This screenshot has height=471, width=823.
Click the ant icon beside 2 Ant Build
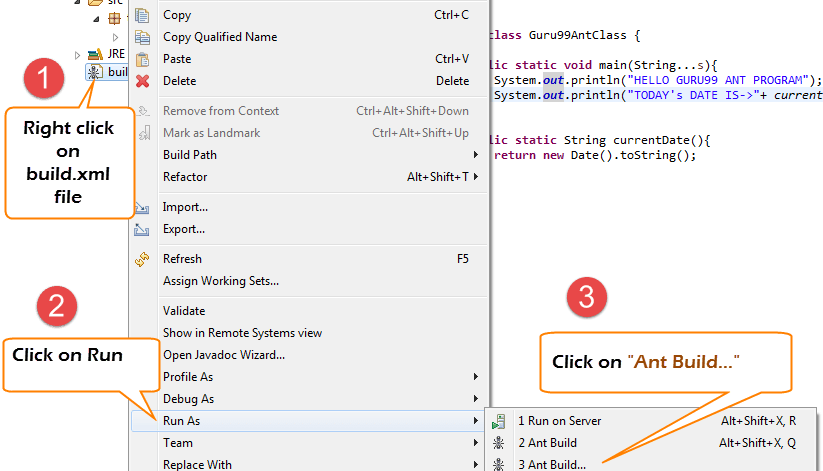point(499,443)
